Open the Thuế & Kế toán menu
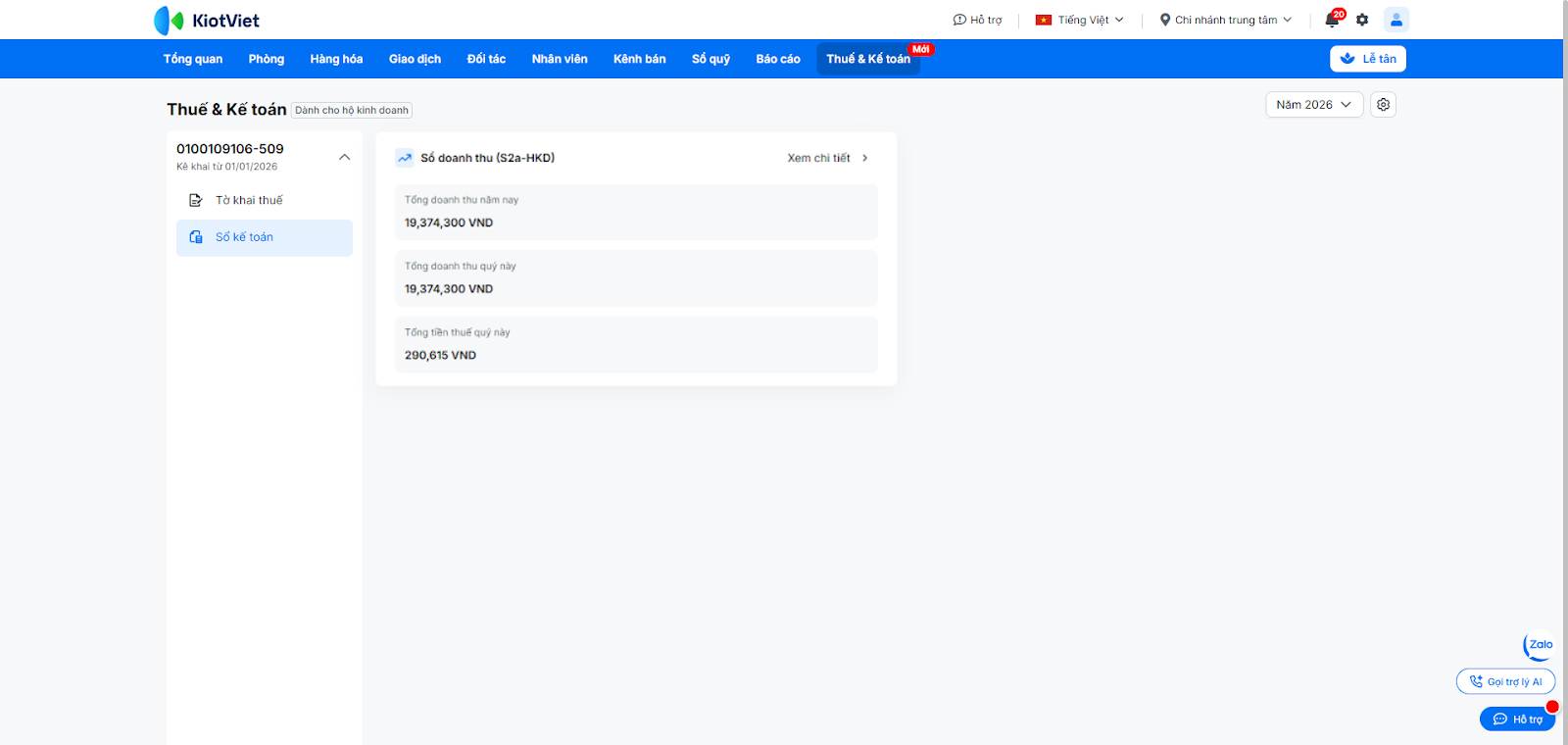 coord(868,59)
